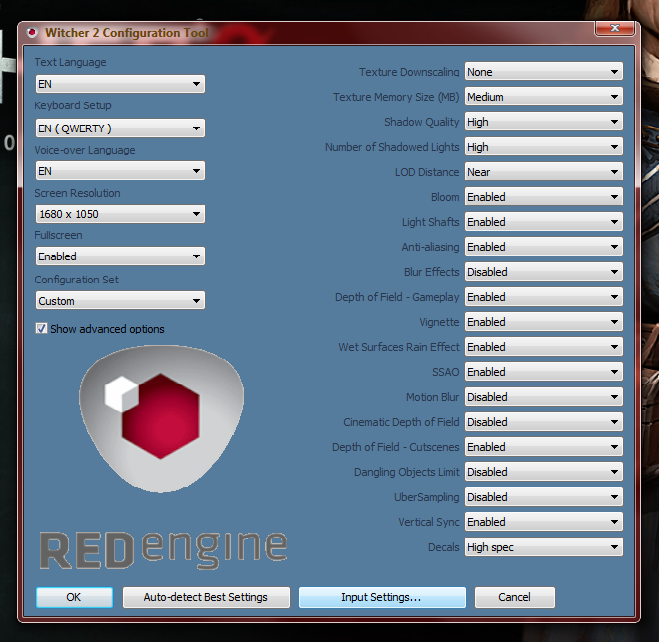Click the 'UberSampling' label
The height and width of the screenshot is (642, 659).
tap(427, 497)
